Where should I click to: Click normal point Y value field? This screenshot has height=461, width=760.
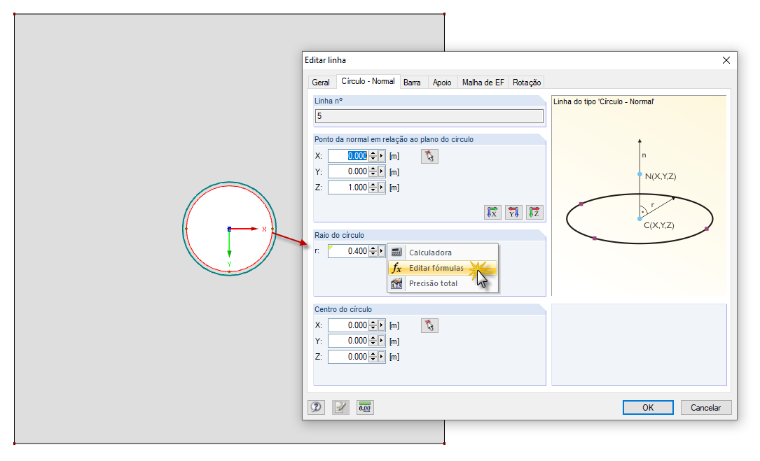(x=348, y=172)
